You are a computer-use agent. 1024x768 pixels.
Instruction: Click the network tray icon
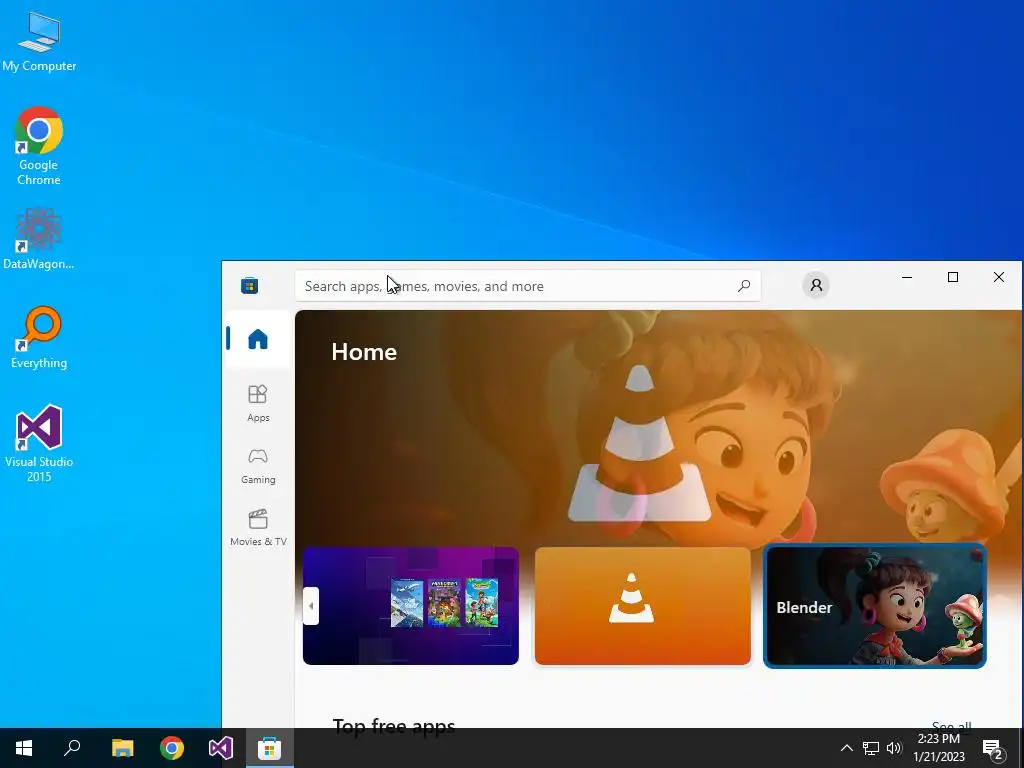coord(871,748)
